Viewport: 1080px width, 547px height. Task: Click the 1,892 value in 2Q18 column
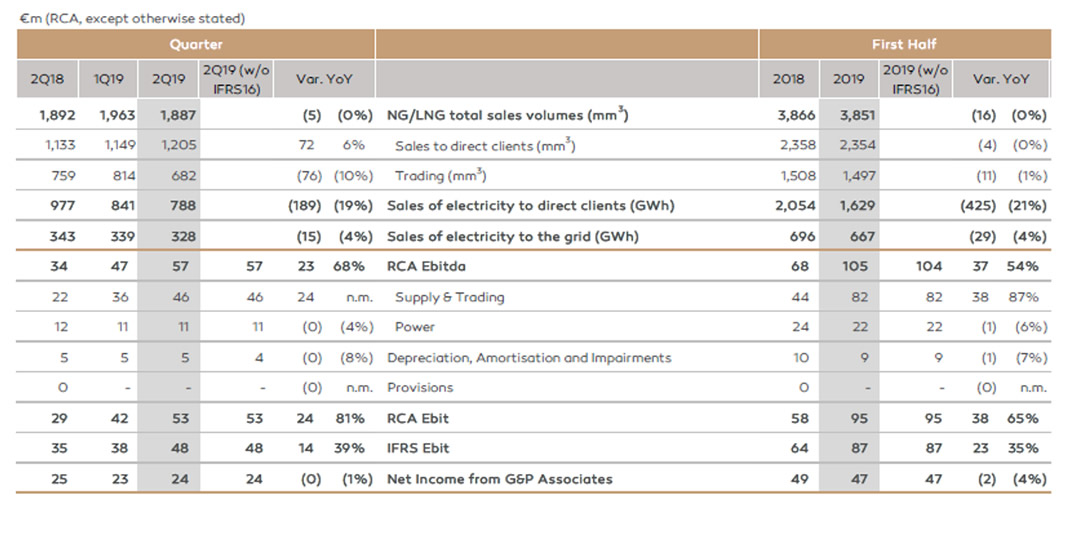pos(57,115)
